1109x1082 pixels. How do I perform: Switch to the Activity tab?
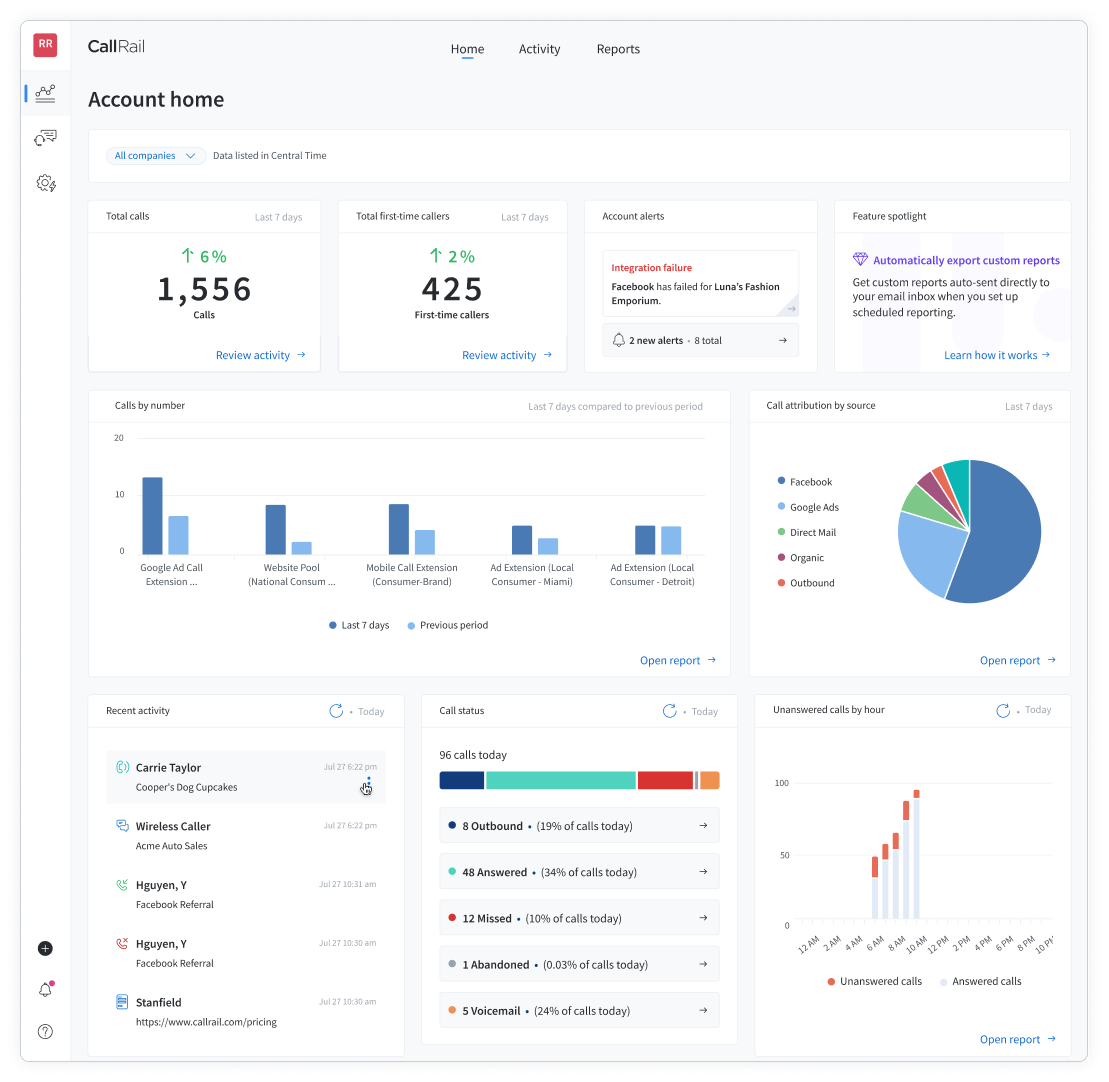(x=539, y=49)
